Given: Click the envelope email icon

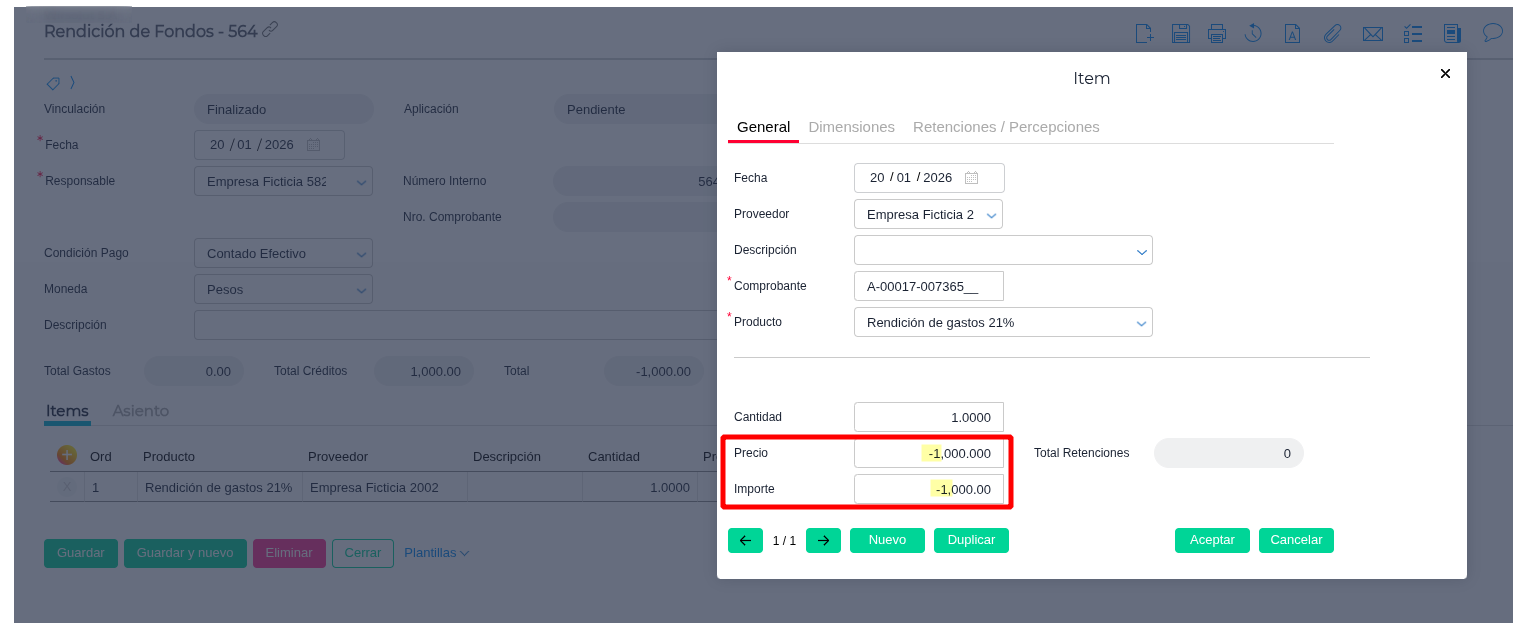Looking at the screenshot, I should click(1372, 34).
